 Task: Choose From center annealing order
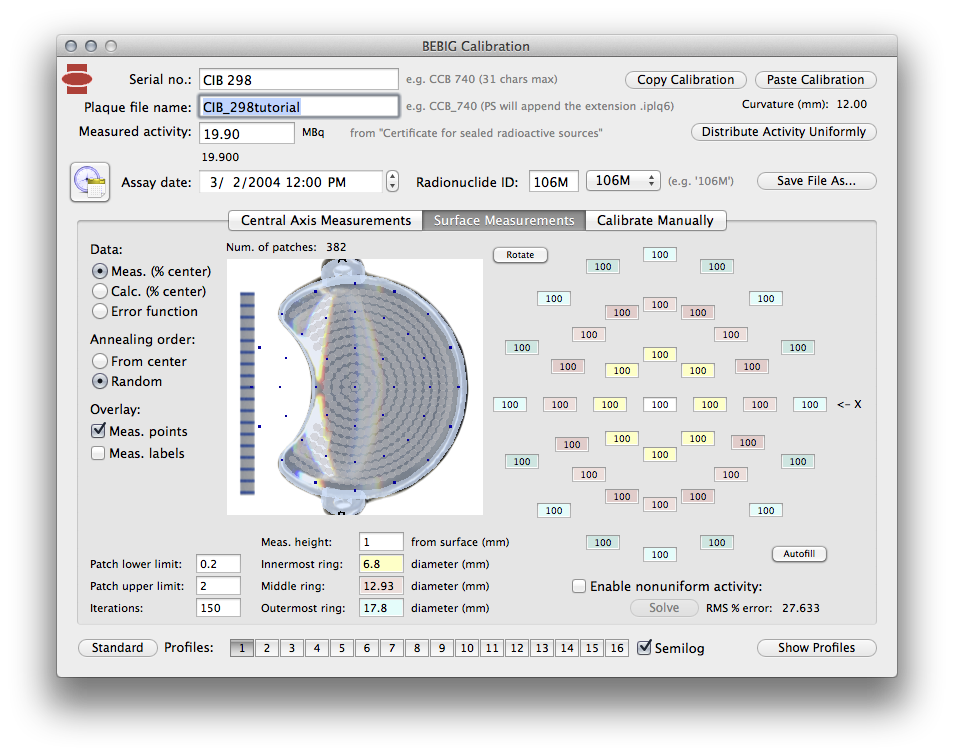(100, 361)
